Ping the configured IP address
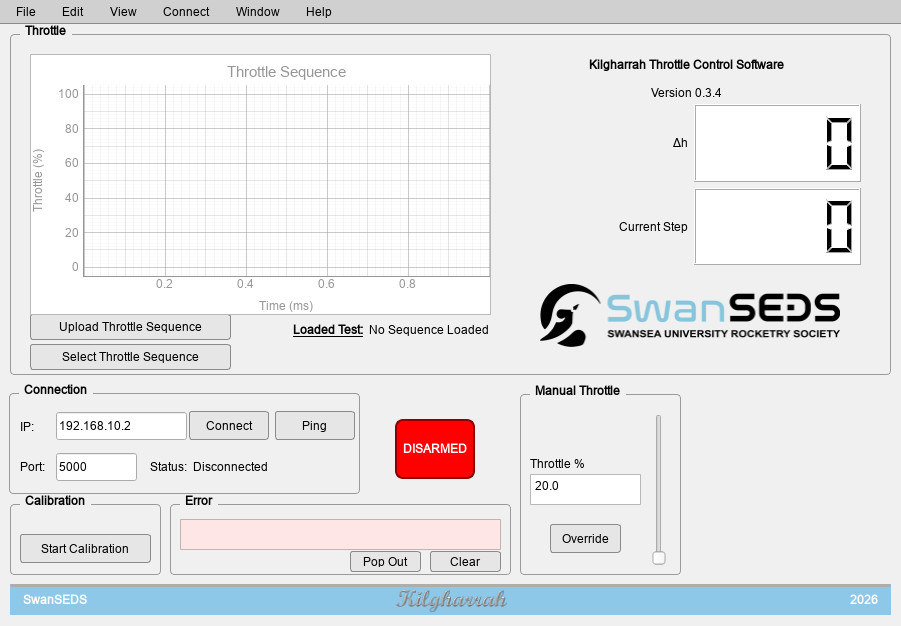The image size is (901, 626). click(314, 425)
